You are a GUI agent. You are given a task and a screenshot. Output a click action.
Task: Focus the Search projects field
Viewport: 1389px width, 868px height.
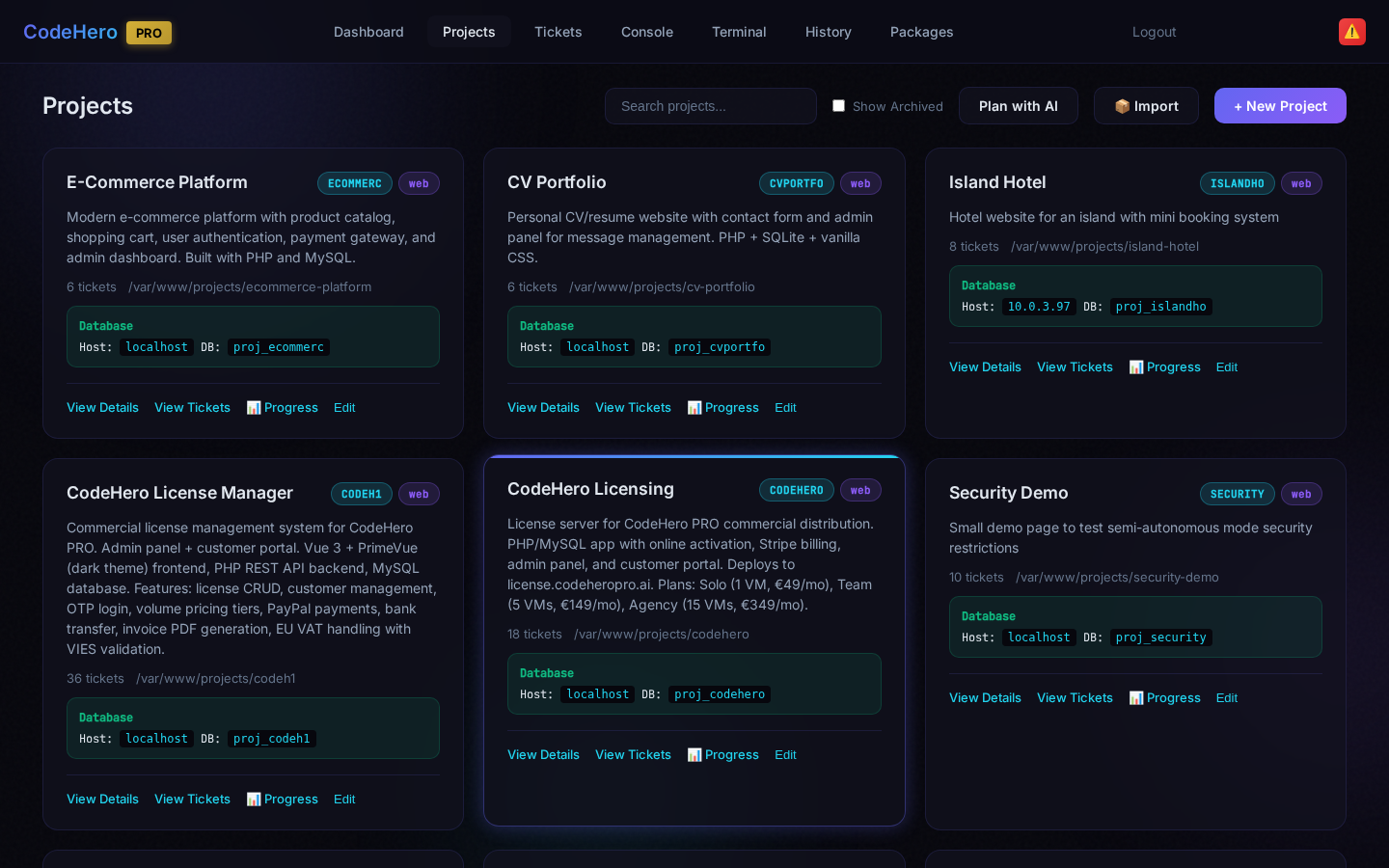click(x=710, y=106)
